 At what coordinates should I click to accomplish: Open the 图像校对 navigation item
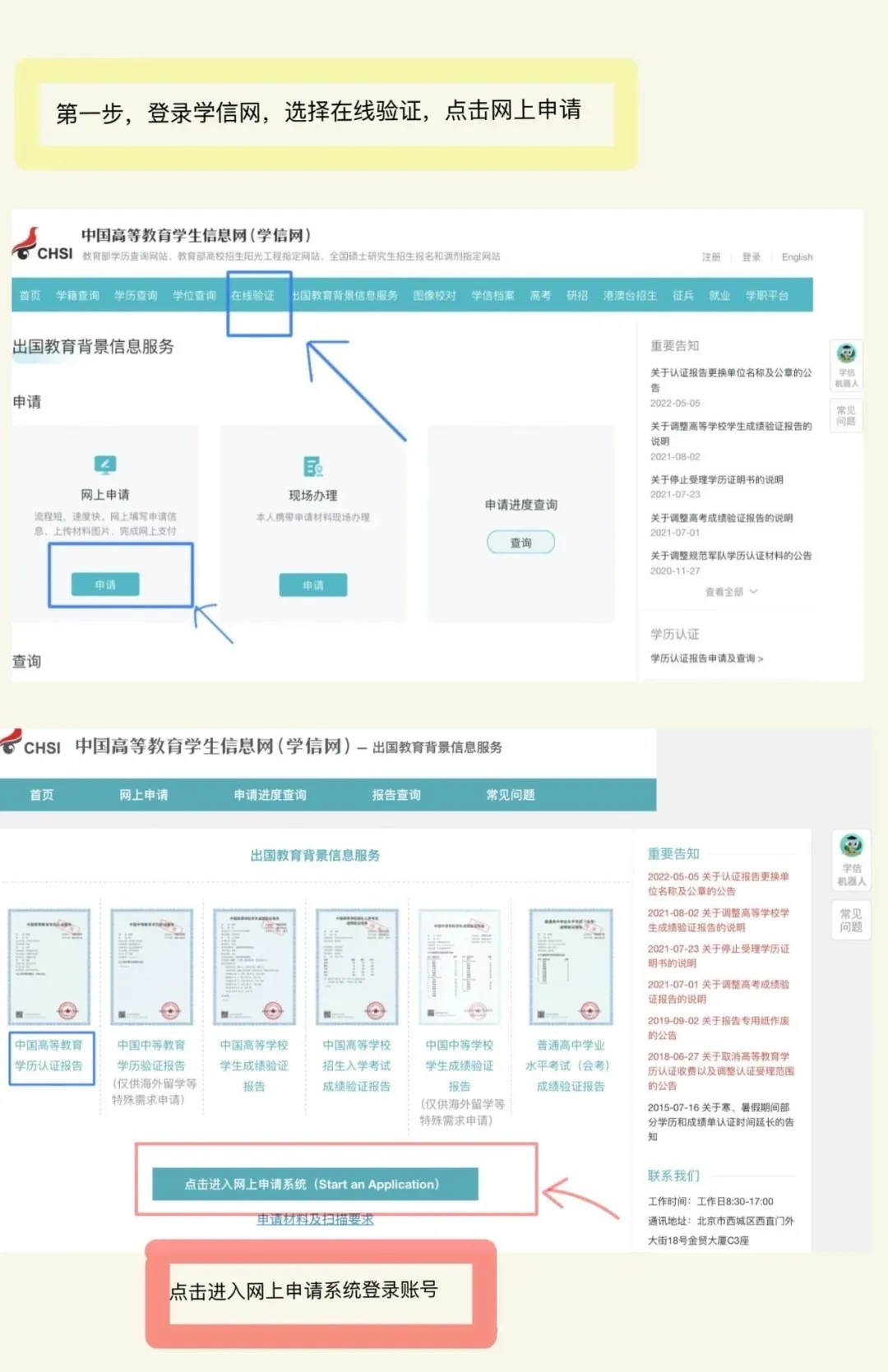434,295
